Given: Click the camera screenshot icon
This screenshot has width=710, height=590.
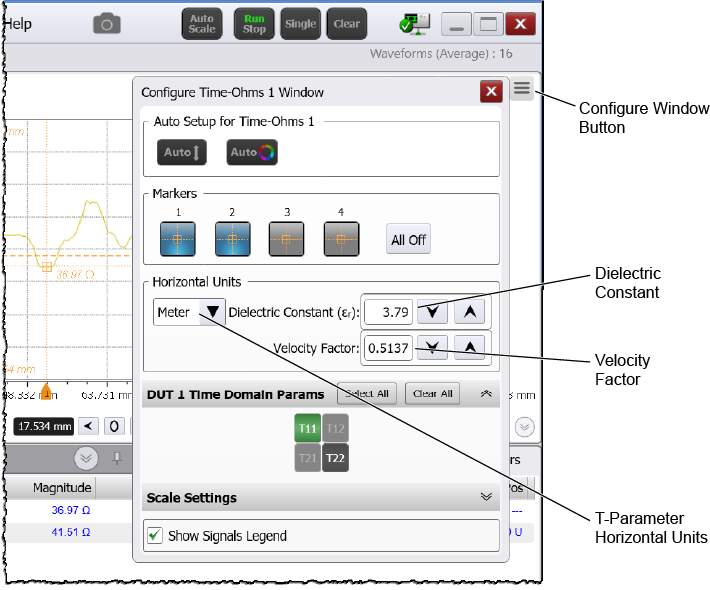Looking at the screenshot, I should pos(107,24).
